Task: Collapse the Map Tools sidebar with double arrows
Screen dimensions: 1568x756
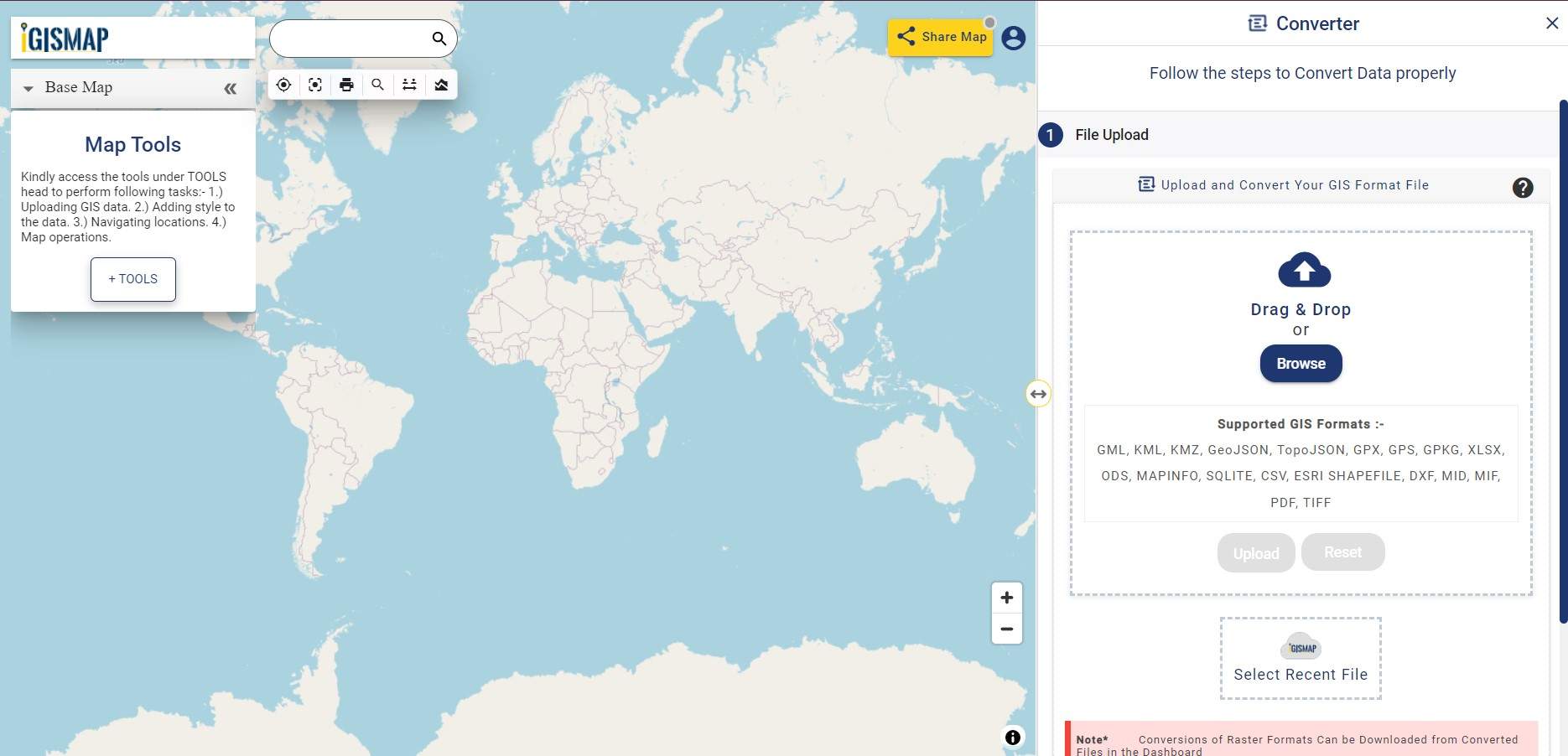Action: click(231, 87)
